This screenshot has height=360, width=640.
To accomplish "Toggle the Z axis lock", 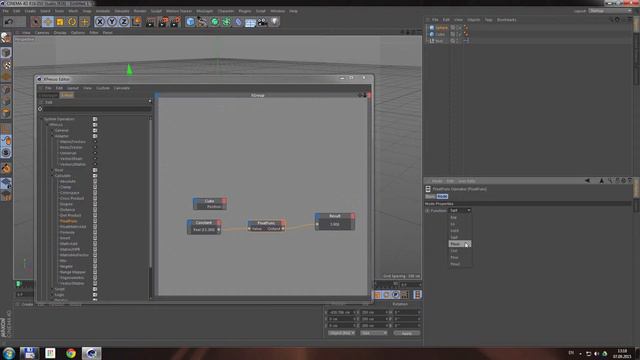I will tap(124, 21).
